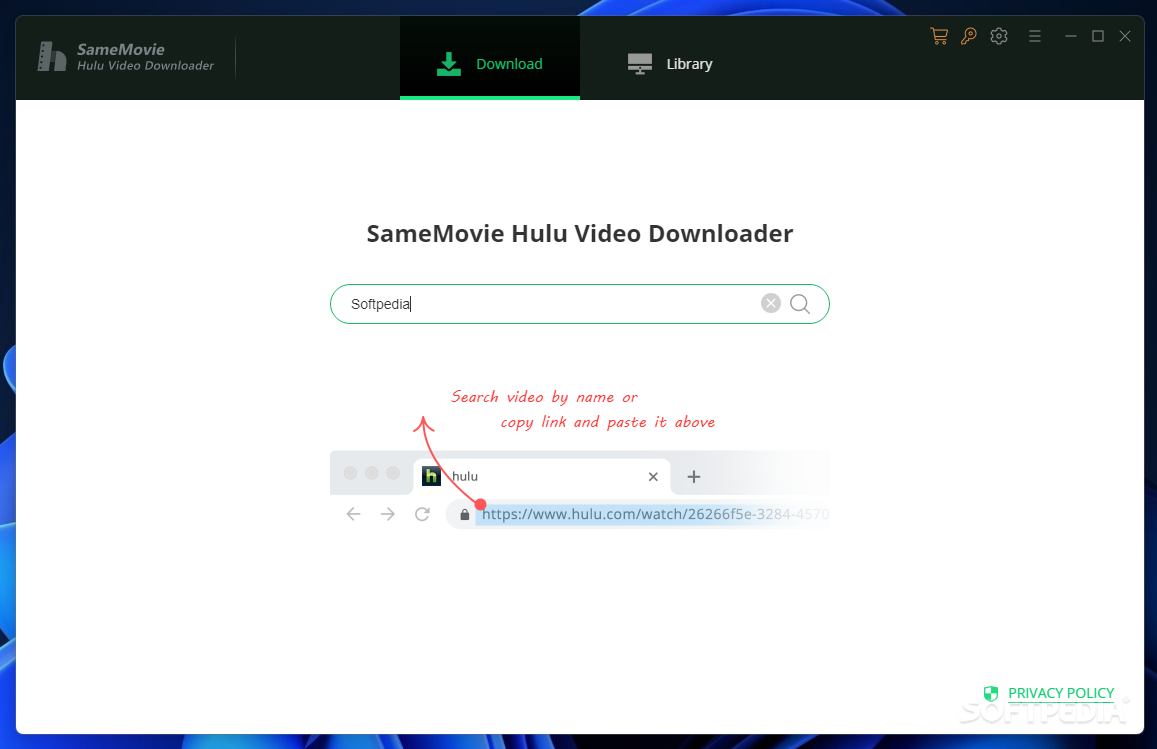
Task: Maximize the SameMovie window
Action: pos(1098,36)
